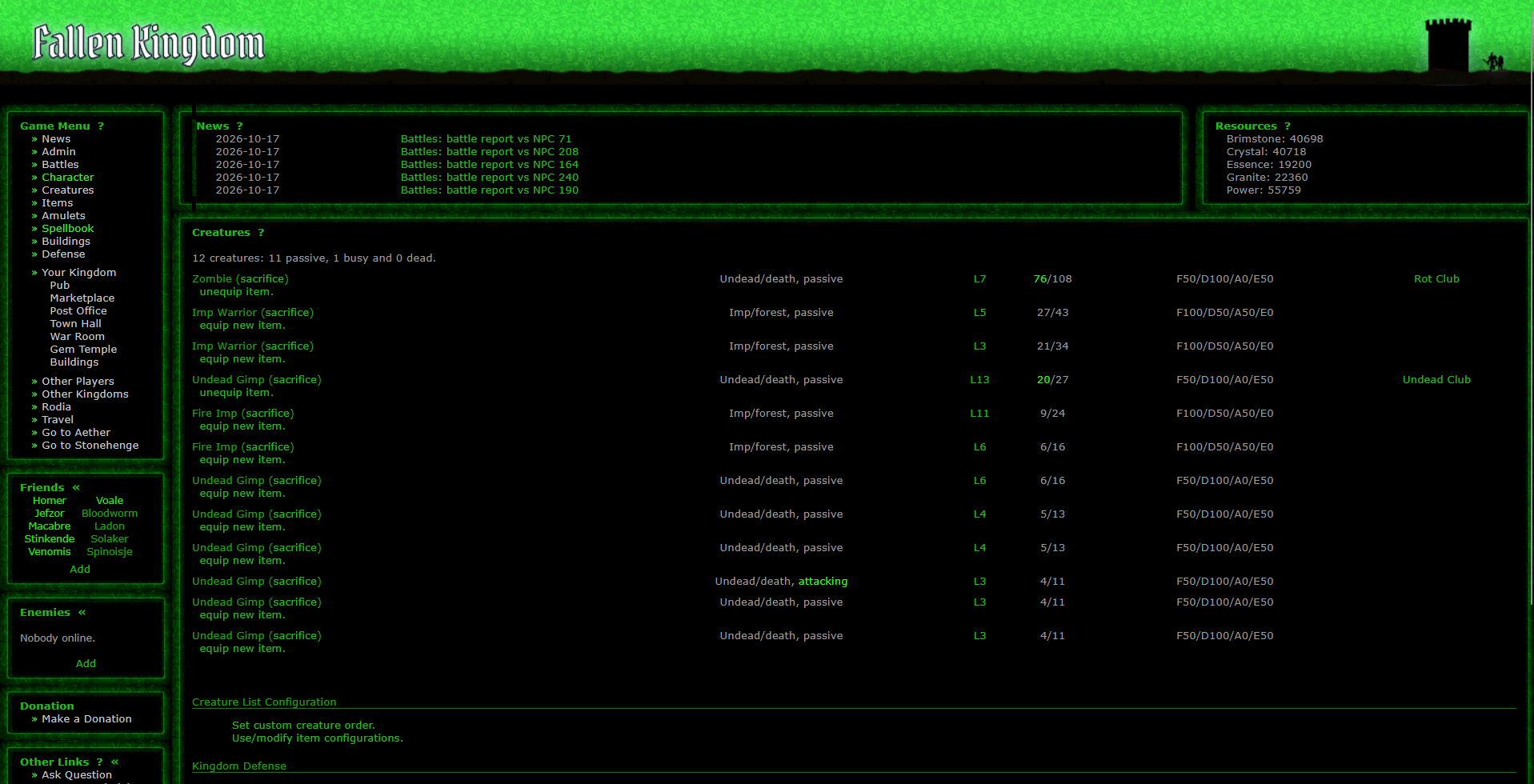Click the News panel help question mark

[x=239, y=126]
